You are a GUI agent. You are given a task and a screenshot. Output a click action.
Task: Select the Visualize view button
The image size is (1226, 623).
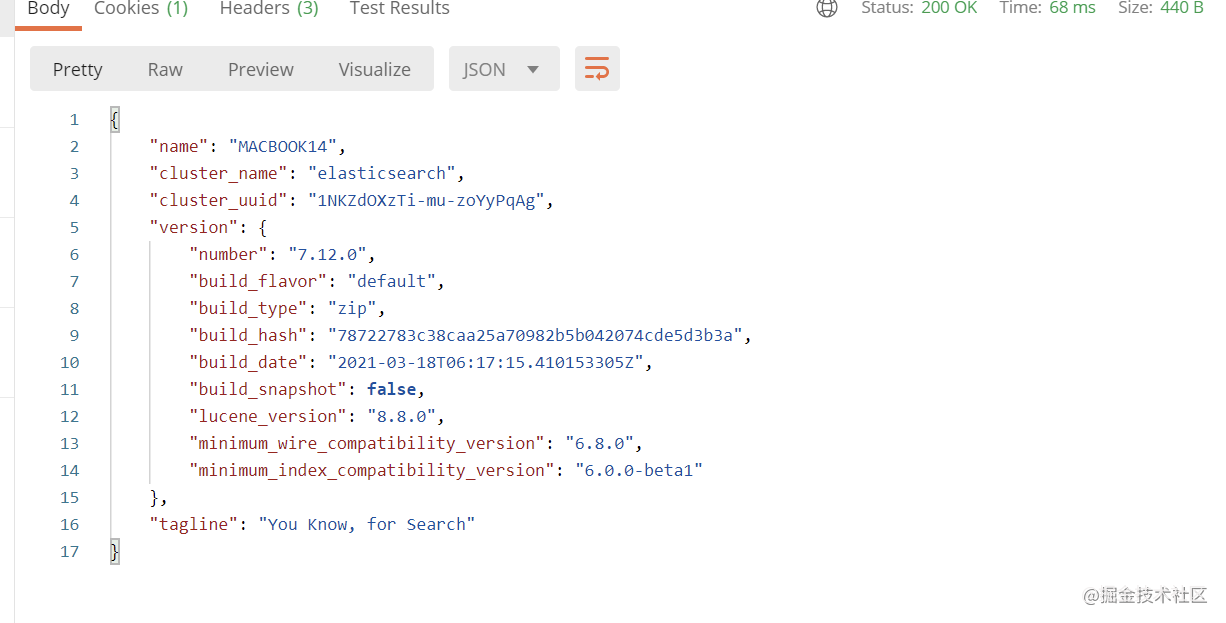point(375,69)
